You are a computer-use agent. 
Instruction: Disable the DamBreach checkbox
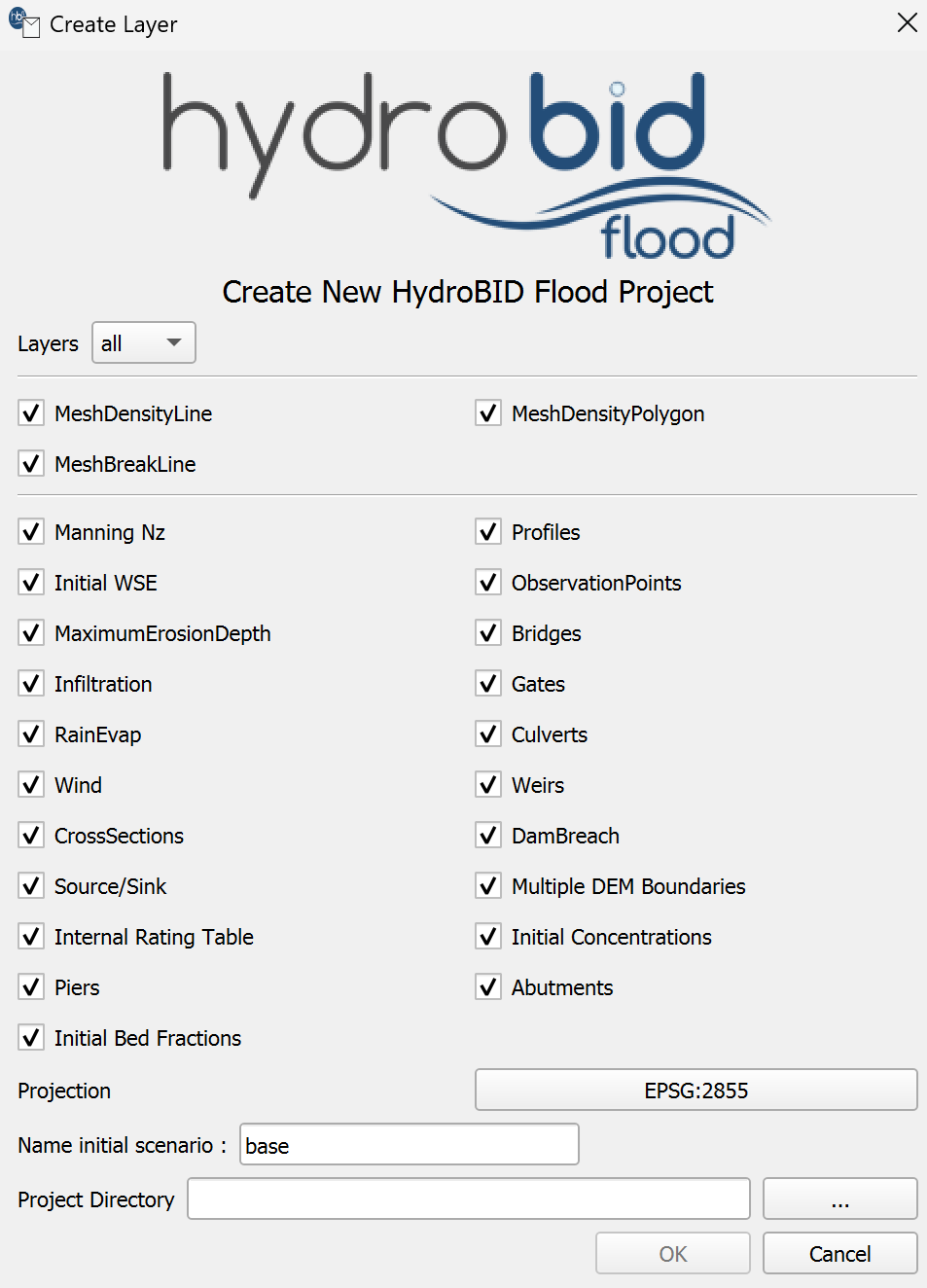click(488, 836)
